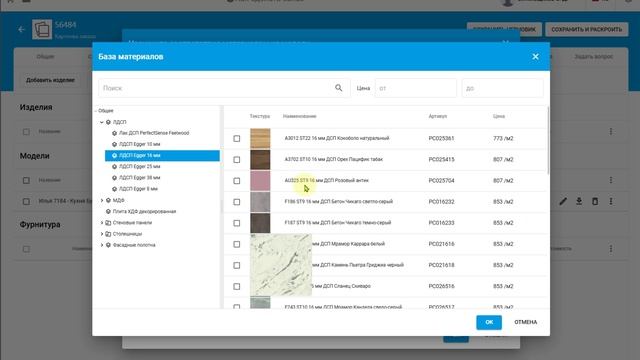Tick checkbox for Орех Пацифик табак material

coord(237,160)
